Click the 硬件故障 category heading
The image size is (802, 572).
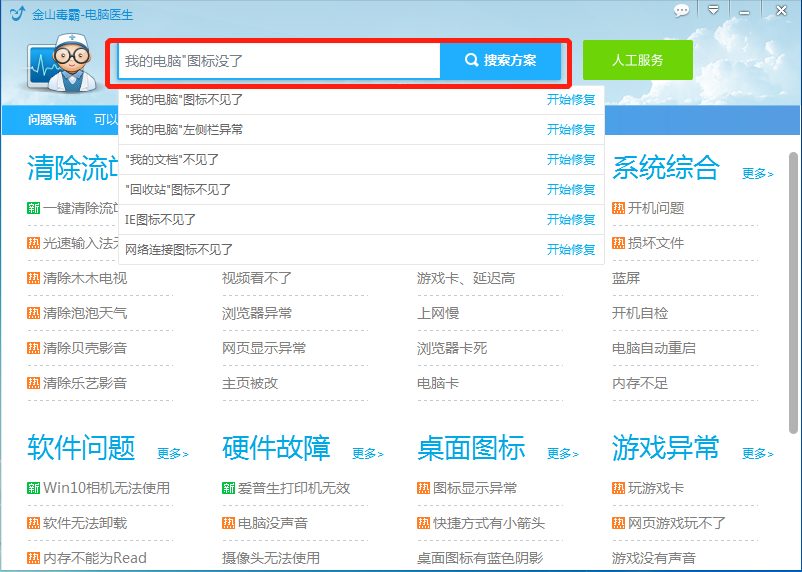(x=276, y=448)
